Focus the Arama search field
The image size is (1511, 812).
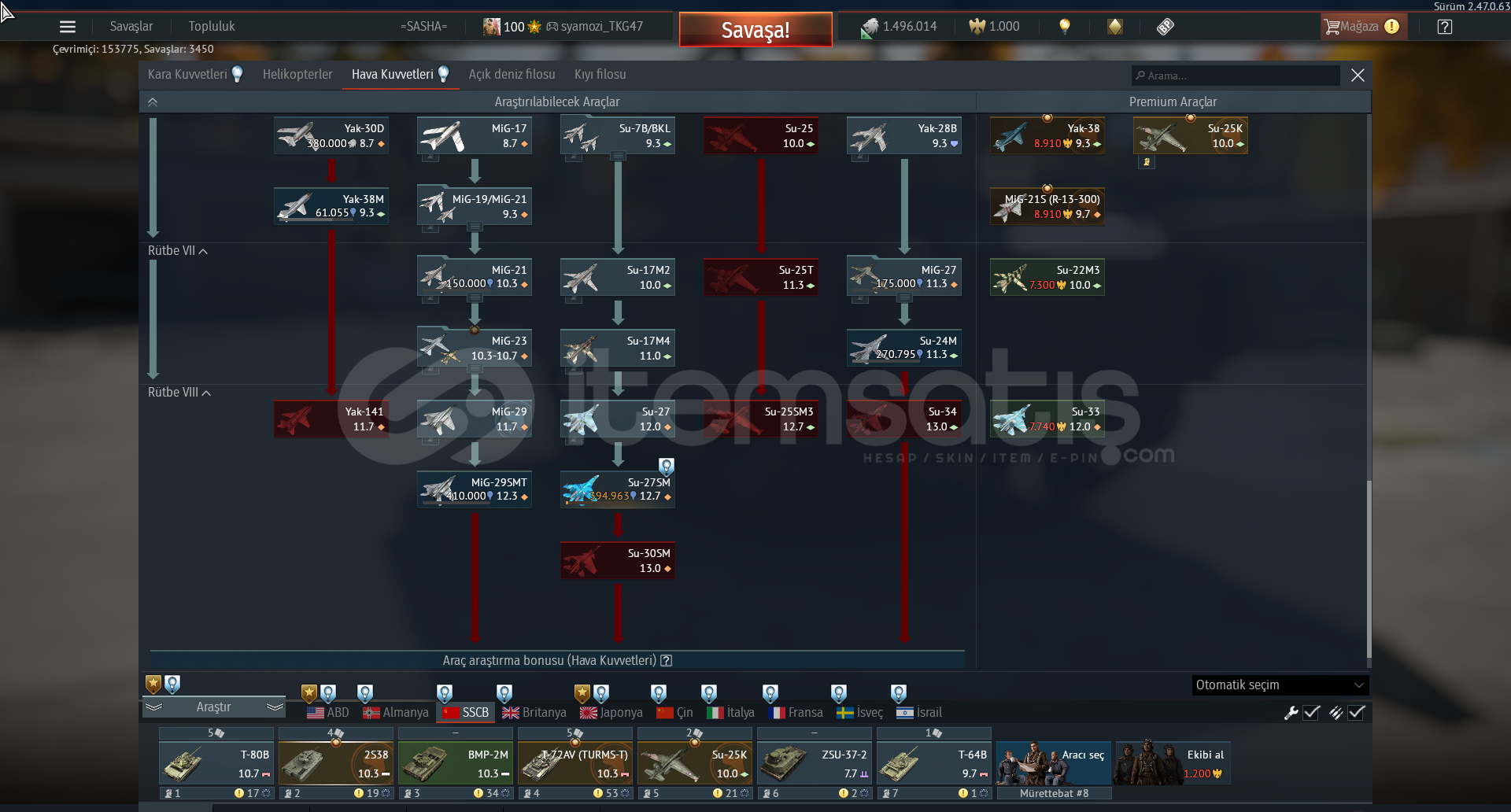[x=1236, y=76]
